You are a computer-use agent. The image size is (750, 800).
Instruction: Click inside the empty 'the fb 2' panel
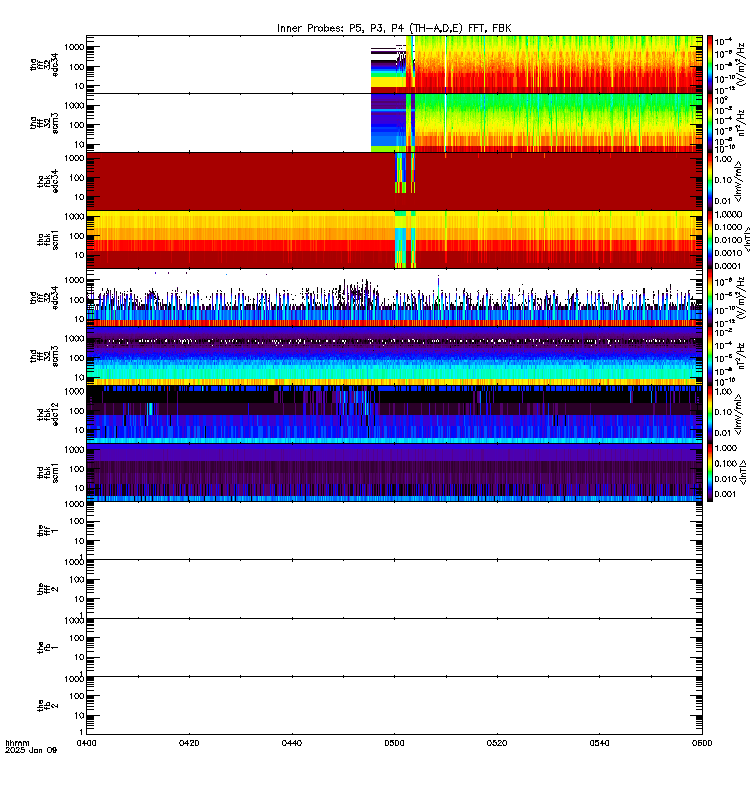394,706
